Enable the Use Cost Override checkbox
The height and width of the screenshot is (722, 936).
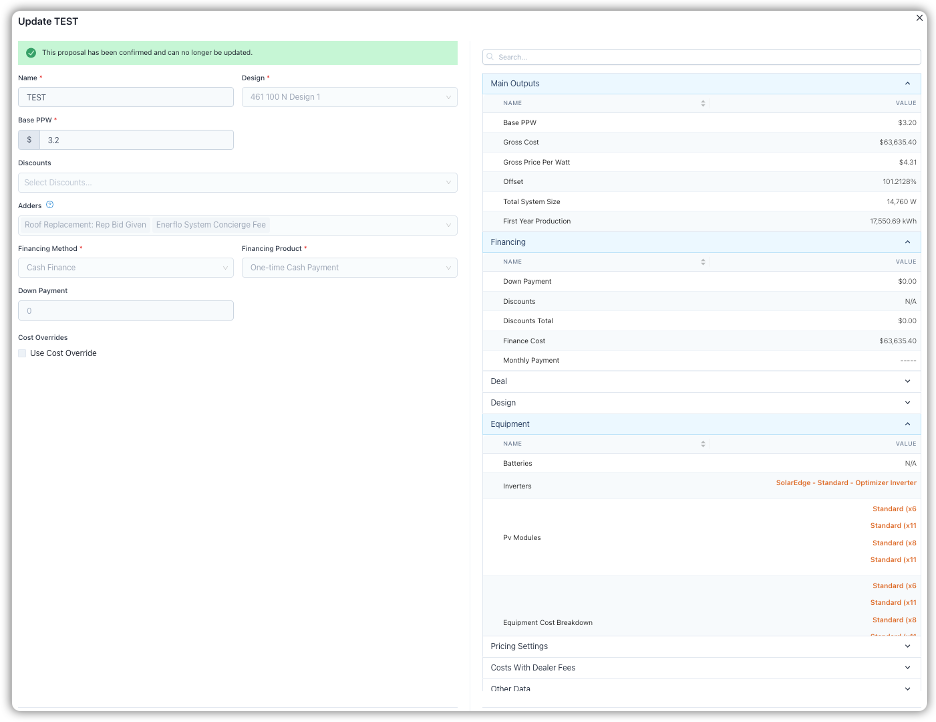tap(23, 353)
